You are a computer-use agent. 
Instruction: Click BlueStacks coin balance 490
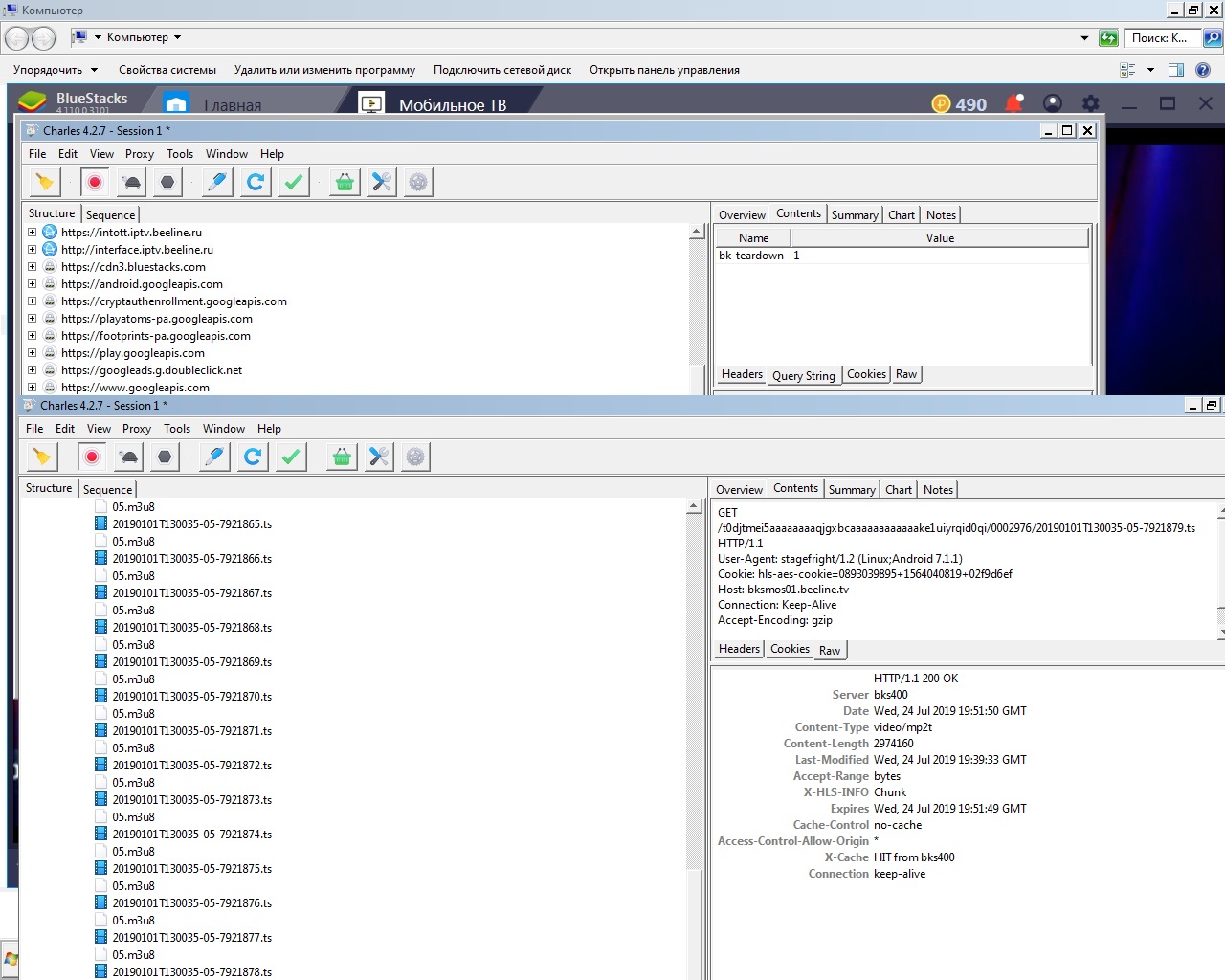tap(959, 104)
